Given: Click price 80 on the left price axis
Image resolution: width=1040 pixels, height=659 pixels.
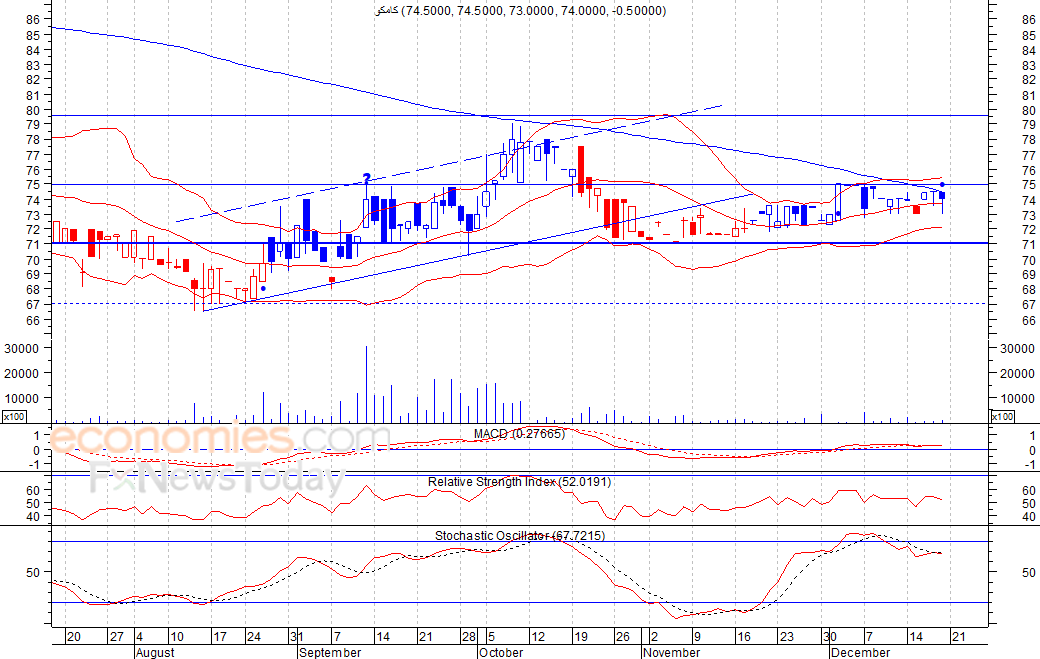Looking at the screenshot, I should (x=33, y=111).
